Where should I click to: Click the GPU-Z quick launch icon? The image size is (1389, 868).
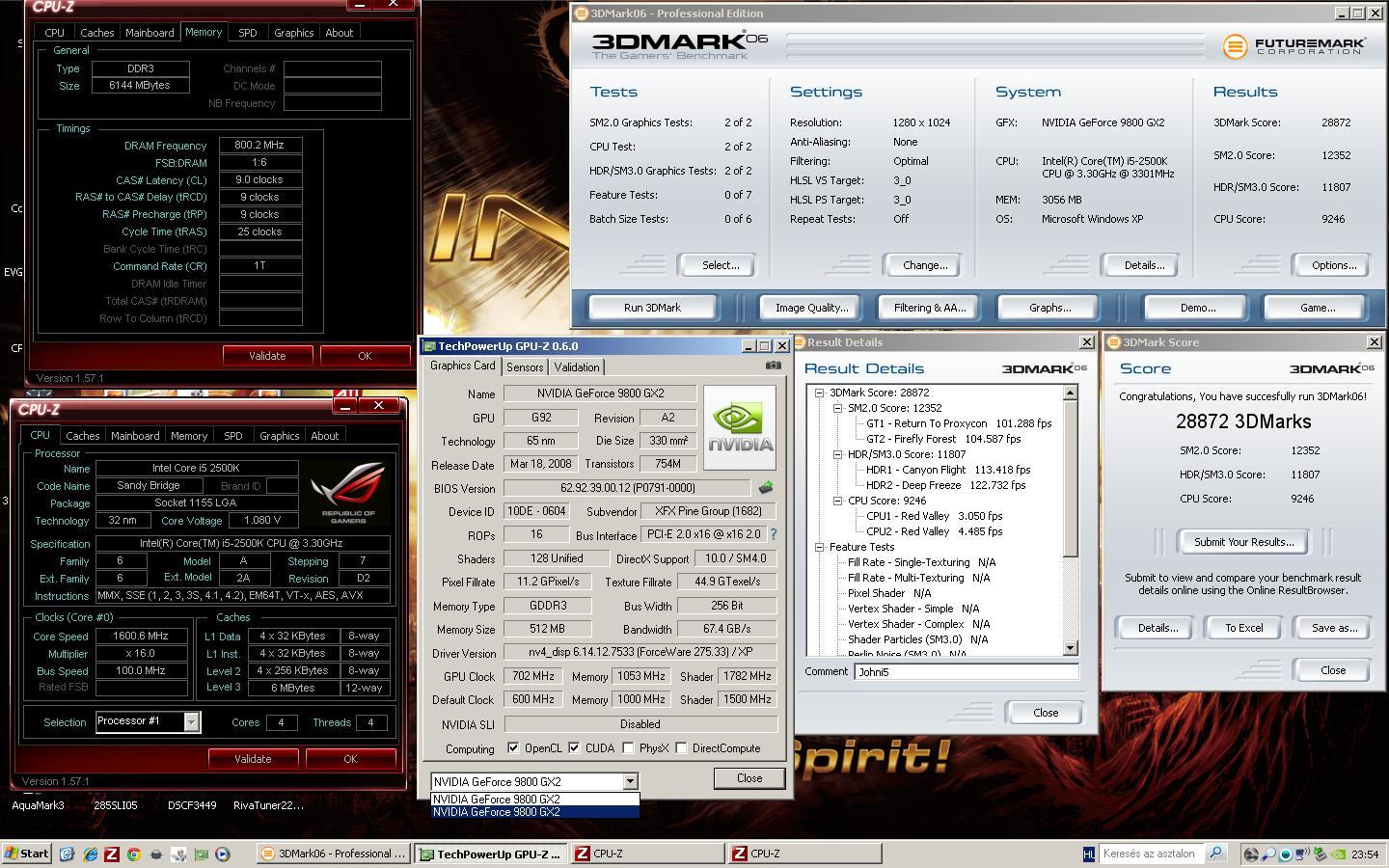(201, 854)
